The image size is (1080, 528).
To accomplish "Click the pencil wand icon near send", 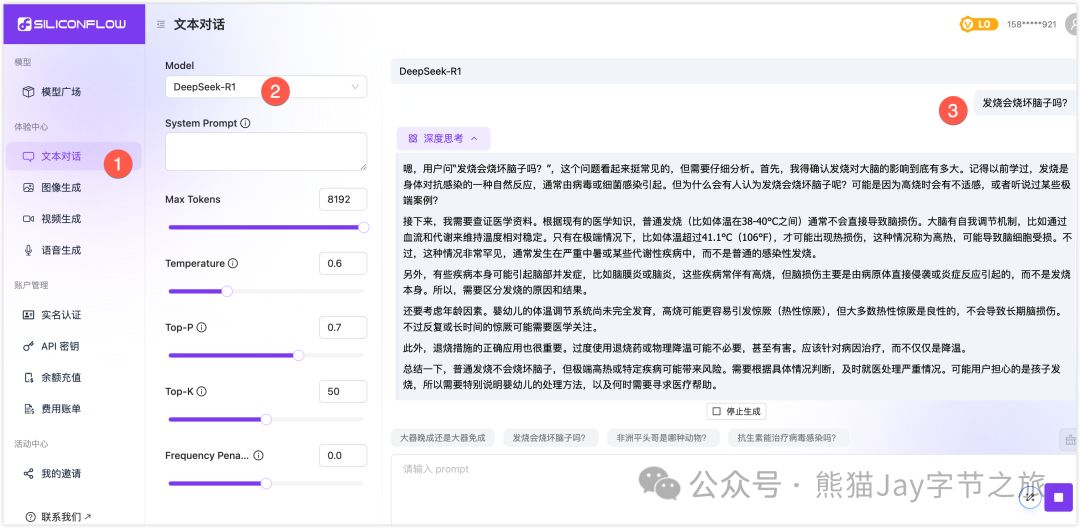I will point(1030,498).
